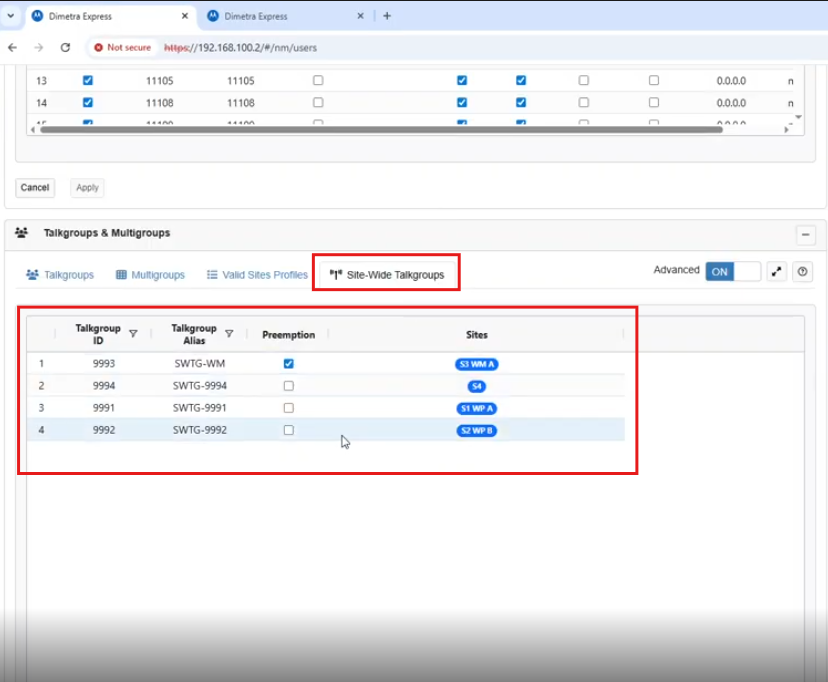Open the Valid Sites Profiles tab
Screen dimensions: 828x682
tap(257, 274)
